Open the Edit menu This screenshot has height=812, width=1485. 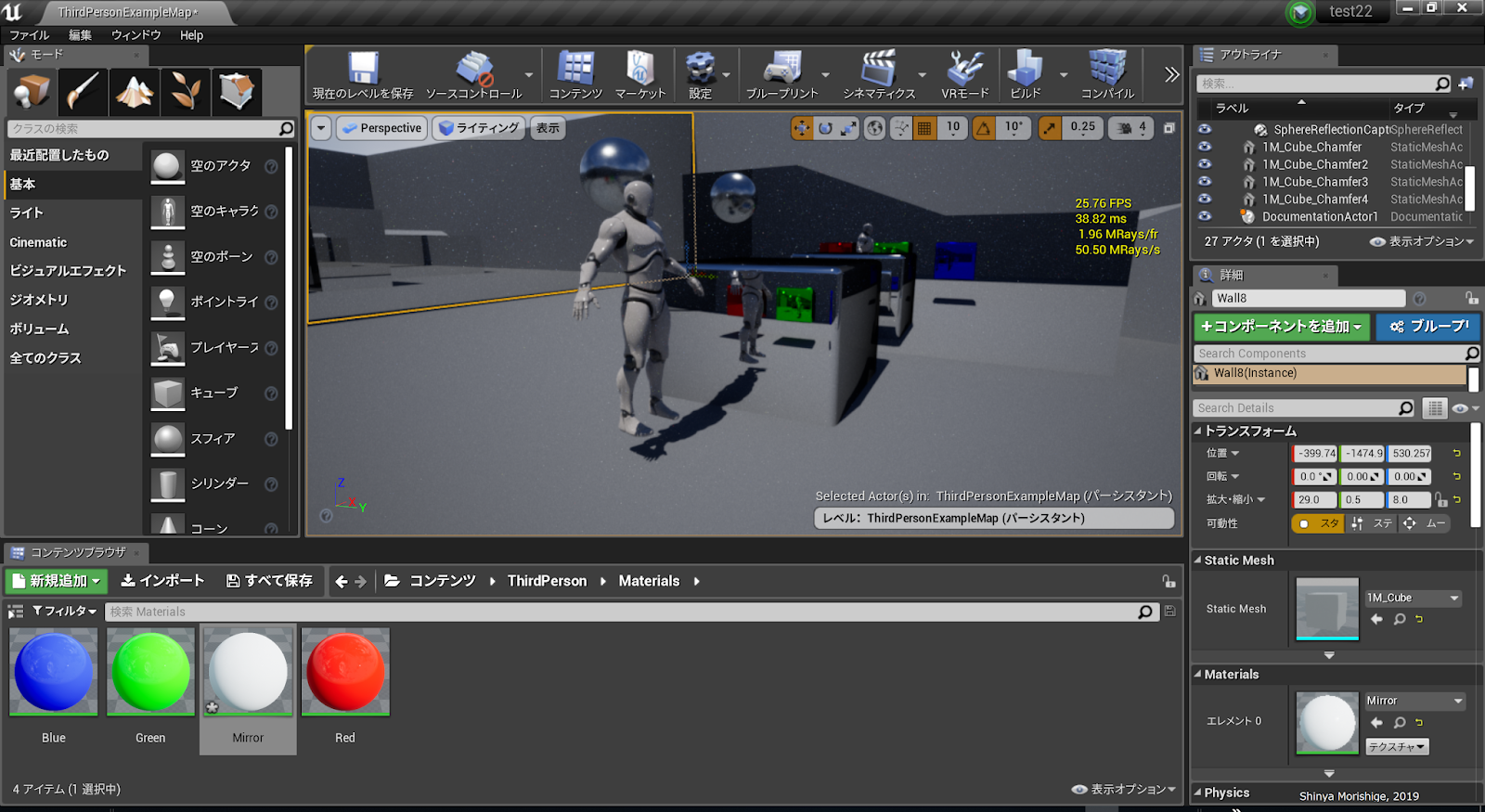81,35
